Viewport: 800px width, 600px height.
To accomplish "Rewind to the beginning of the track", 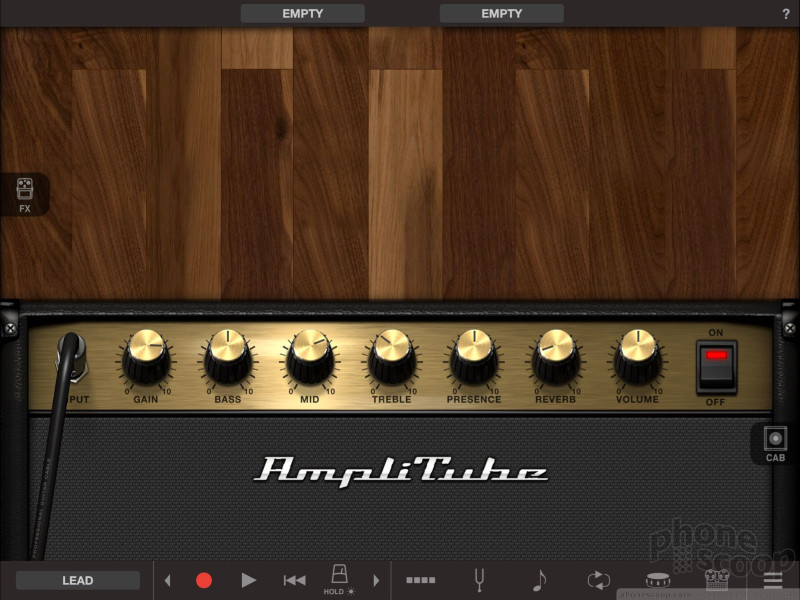I will point(294,580).
